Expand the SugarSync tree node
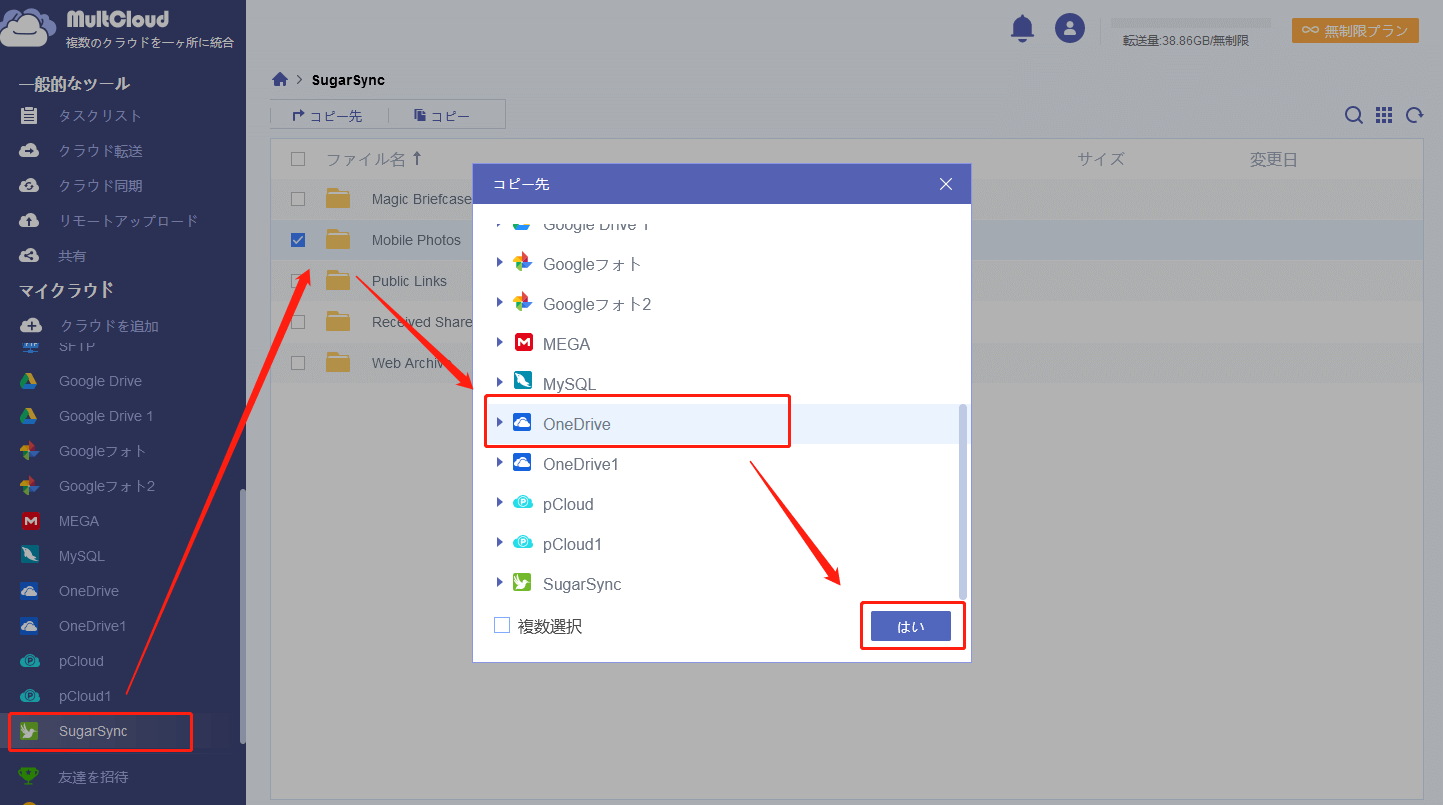This screenshot has width=1443, height=805. click(500, 583)
